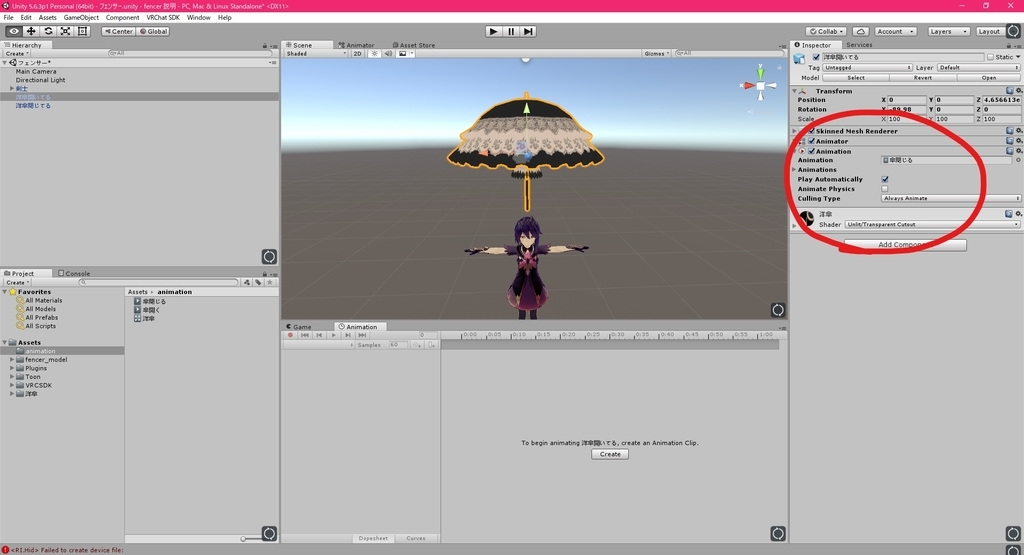Collapse the Transform component
The image size is (1024, 555).
[x=795, y=91]
